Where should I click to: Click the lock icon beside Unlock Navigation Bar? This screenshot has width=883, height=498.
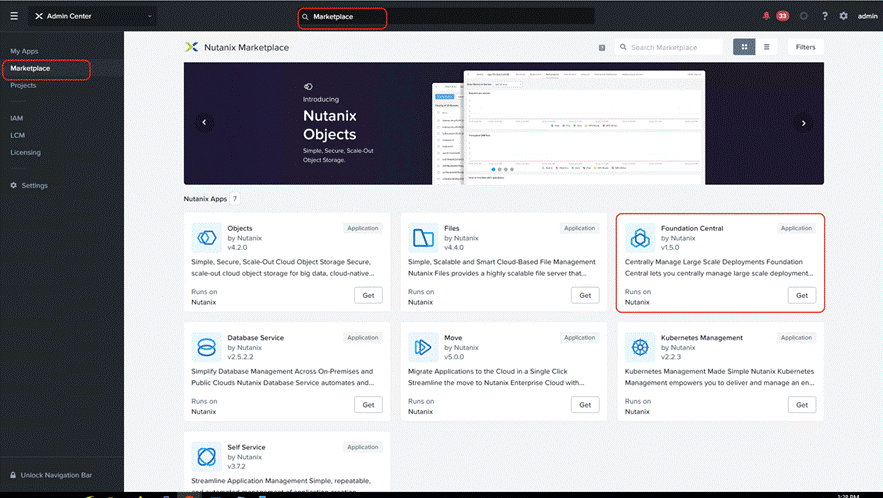[13, 475]
